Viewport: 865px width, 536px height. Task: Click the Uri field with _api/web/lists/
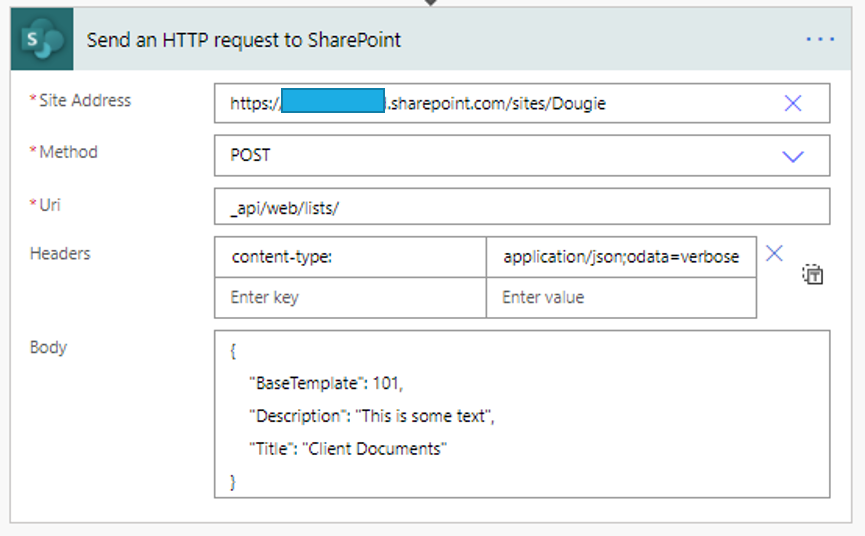521,207
